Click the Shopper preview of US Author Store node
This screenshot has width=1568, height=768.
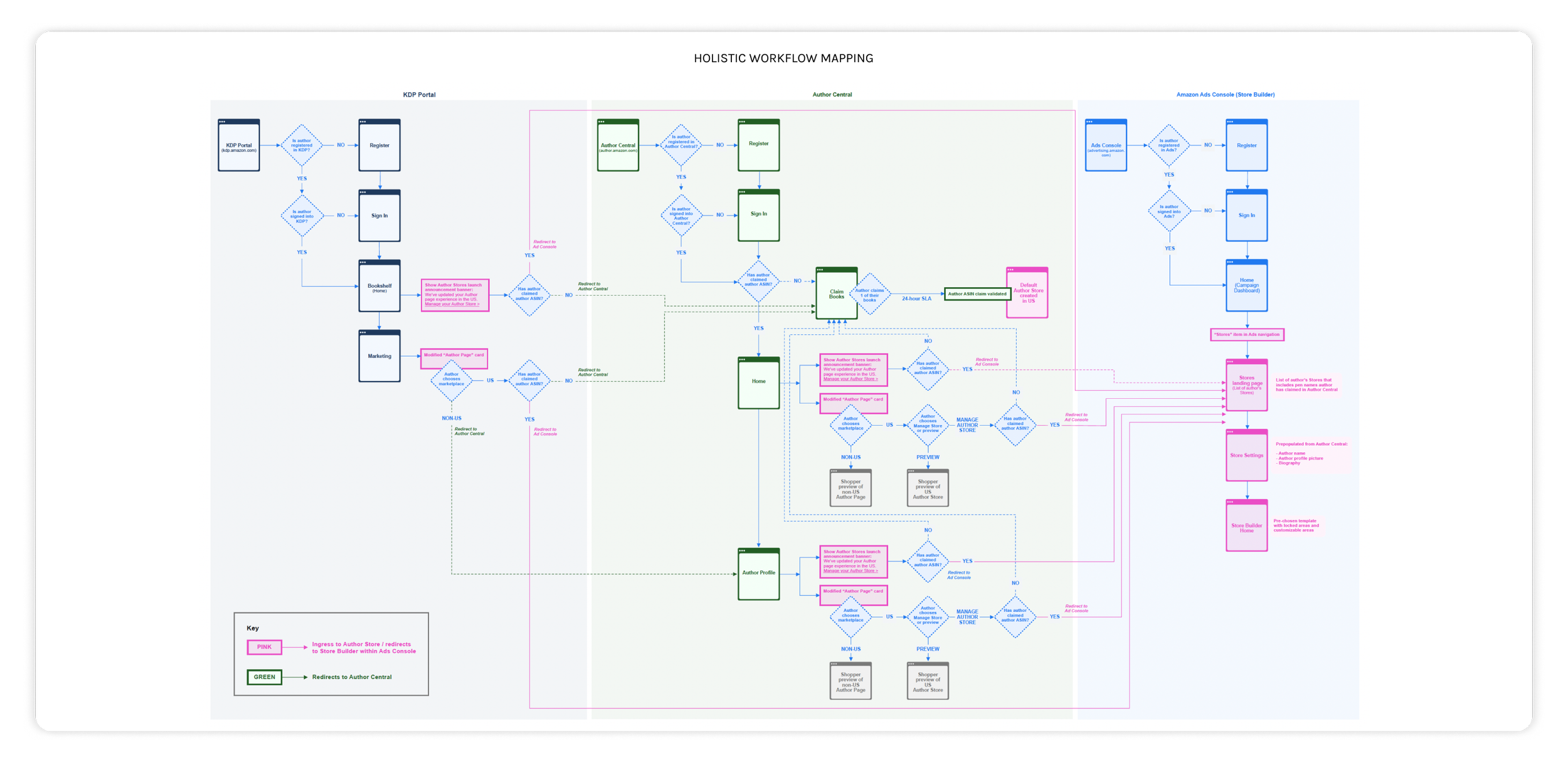[928, 488]
